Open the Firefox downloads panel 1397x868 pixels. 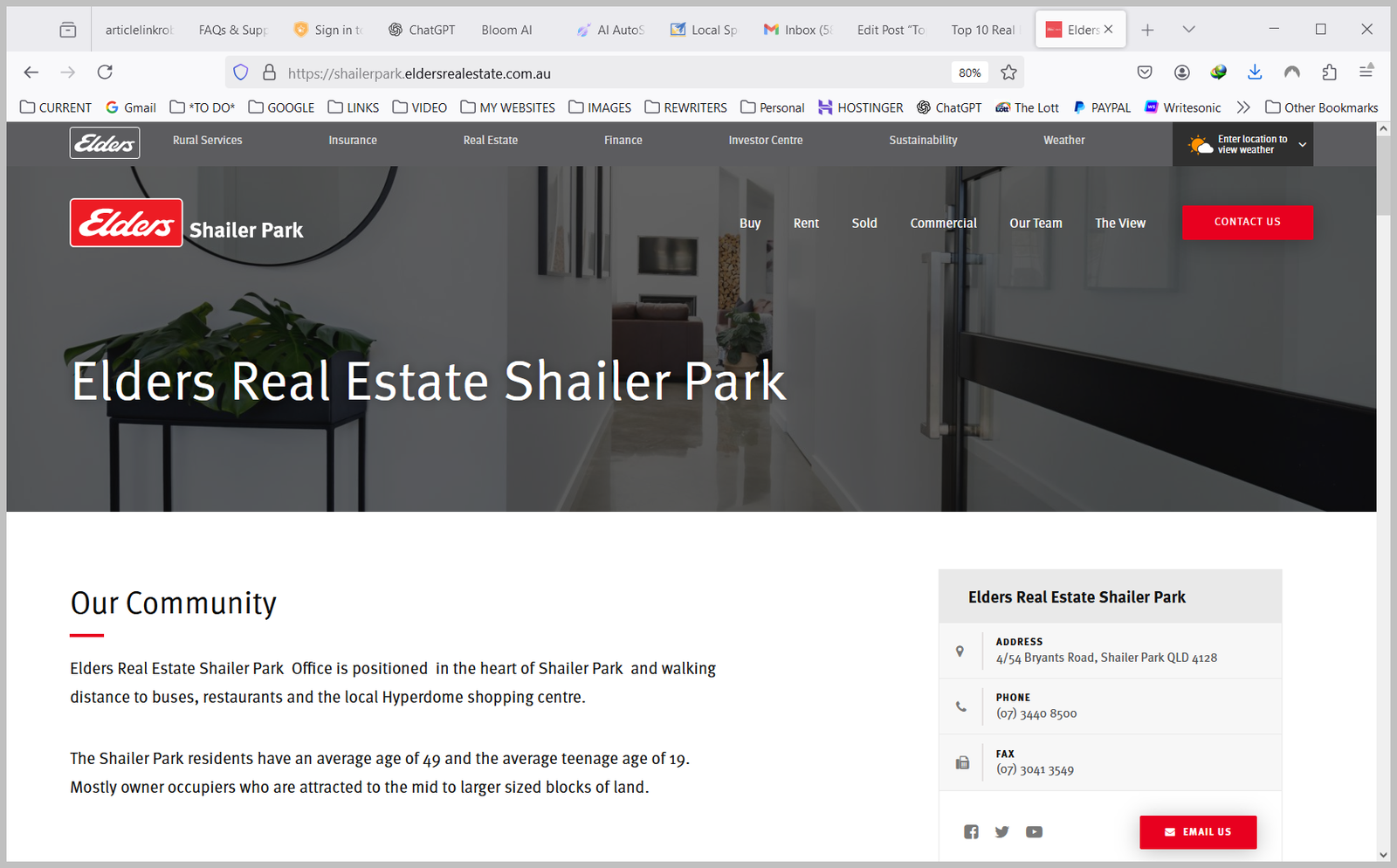tap(1255, 72)
